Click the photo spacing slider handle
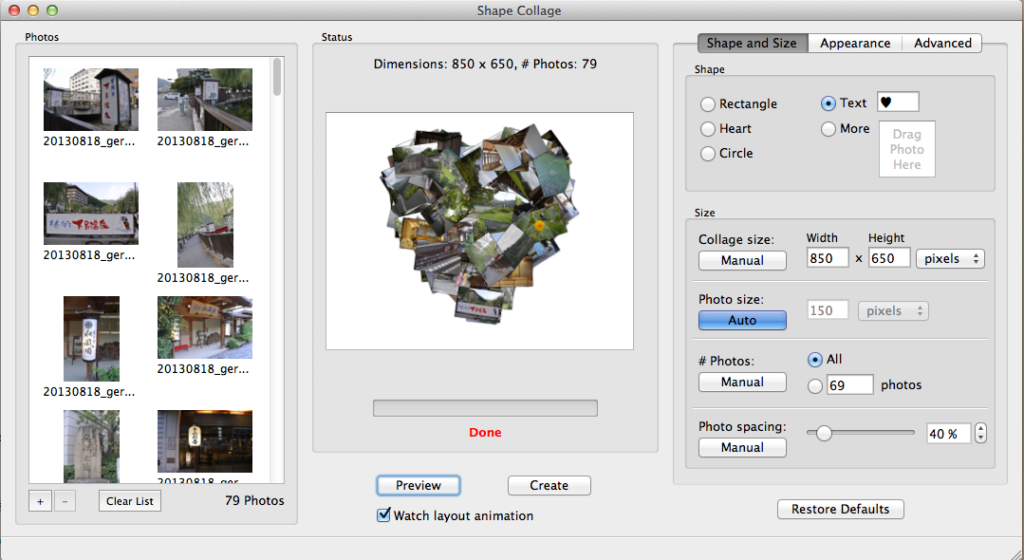This screenshot has width=1024, height=560. [824, 433]
